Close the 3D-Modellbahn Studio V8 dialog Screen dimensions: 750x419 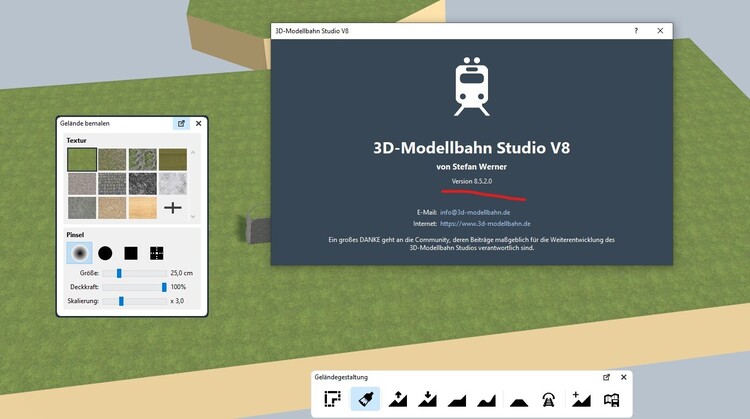coord(660,31)
